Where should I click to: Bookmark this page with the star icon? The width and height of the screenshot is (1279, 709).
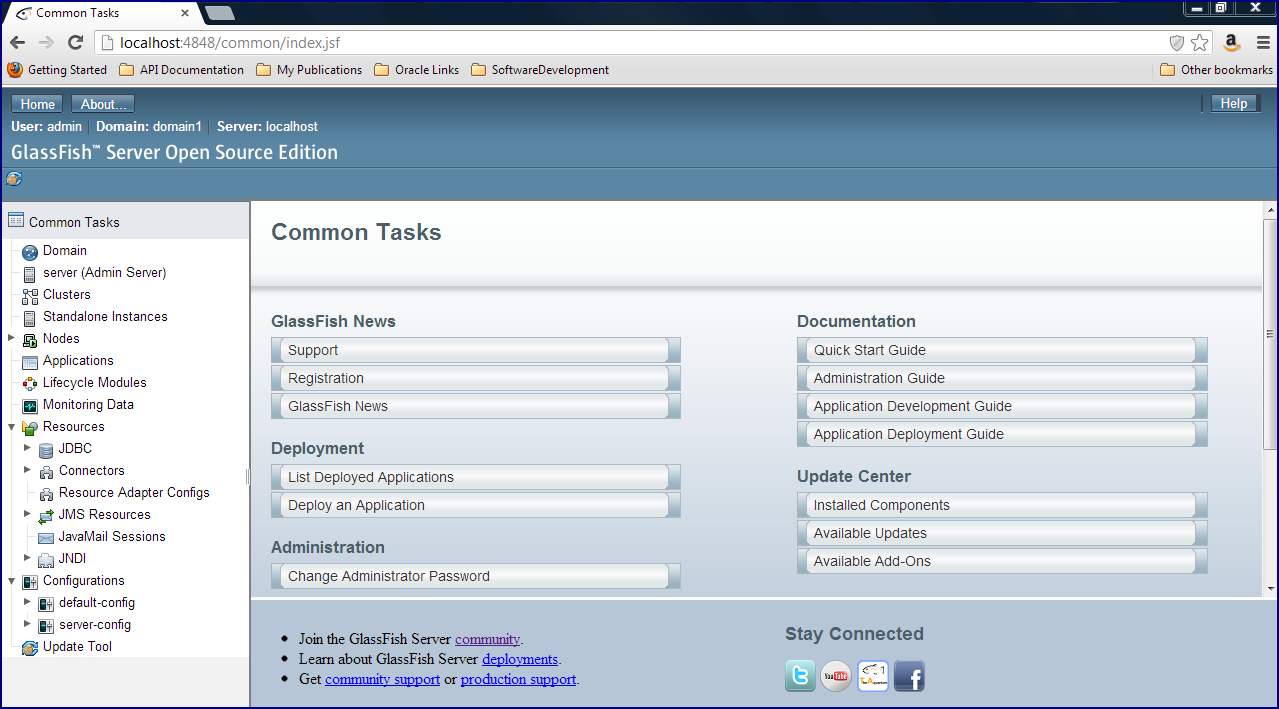pos(1200,42)
